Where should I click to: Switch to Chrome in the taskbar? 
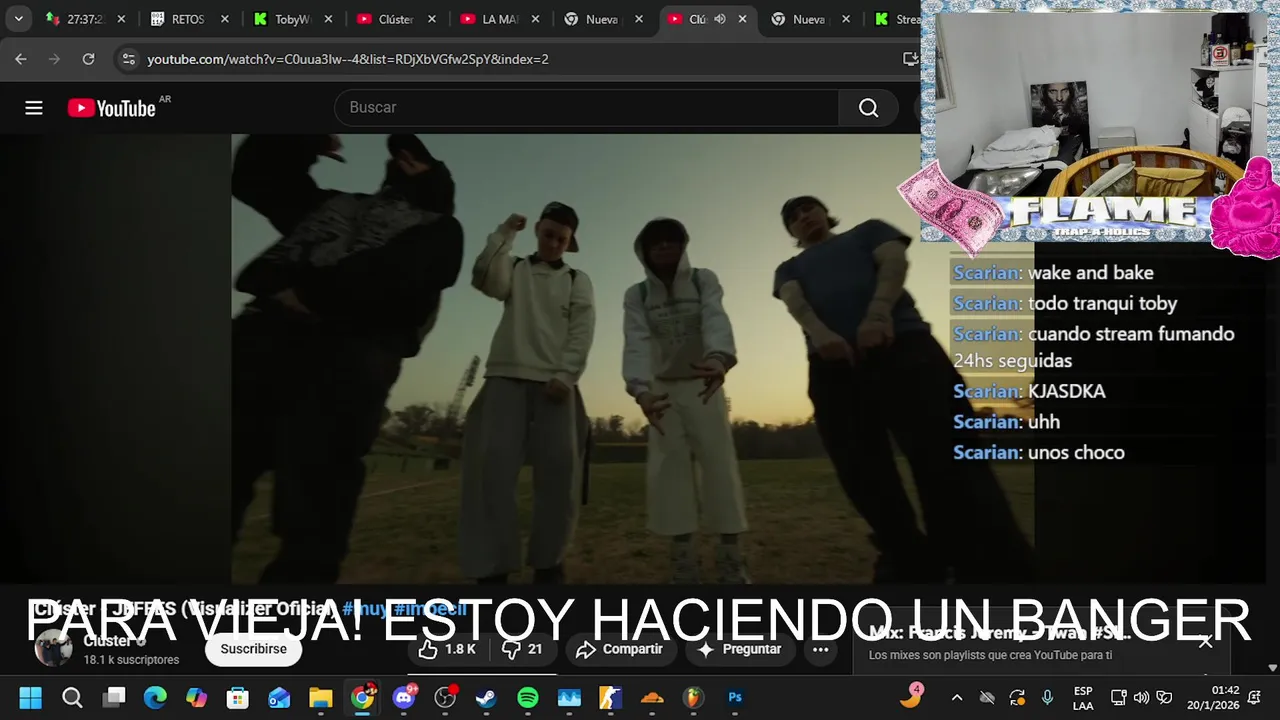point(362,698)
